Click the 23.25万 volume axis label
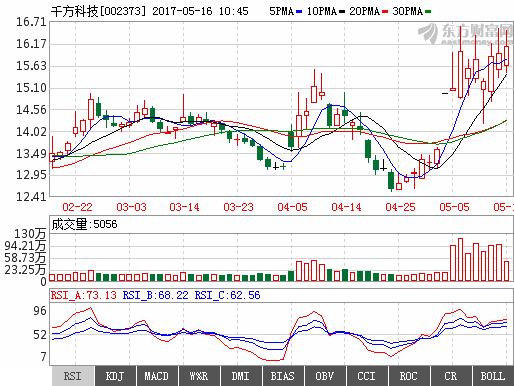The height and width of the screenshot is (386, 514). [x=25, y=269]
